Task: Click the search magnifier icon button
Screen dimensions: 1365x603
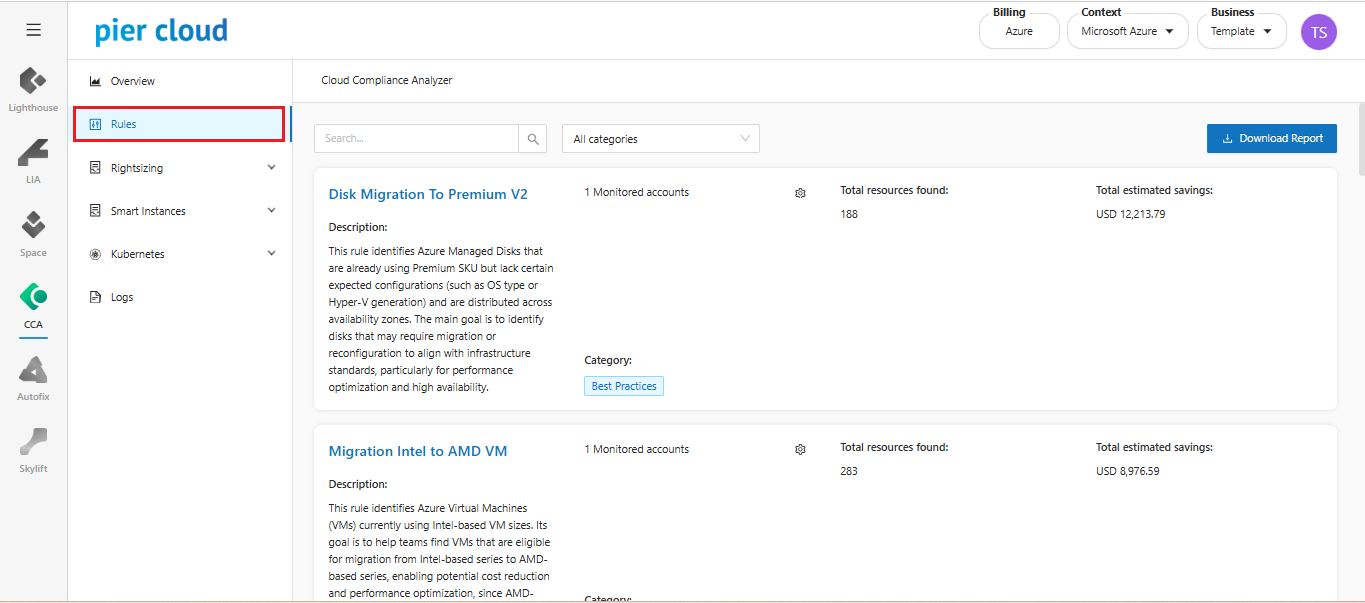Action: [x=533, y=139]
